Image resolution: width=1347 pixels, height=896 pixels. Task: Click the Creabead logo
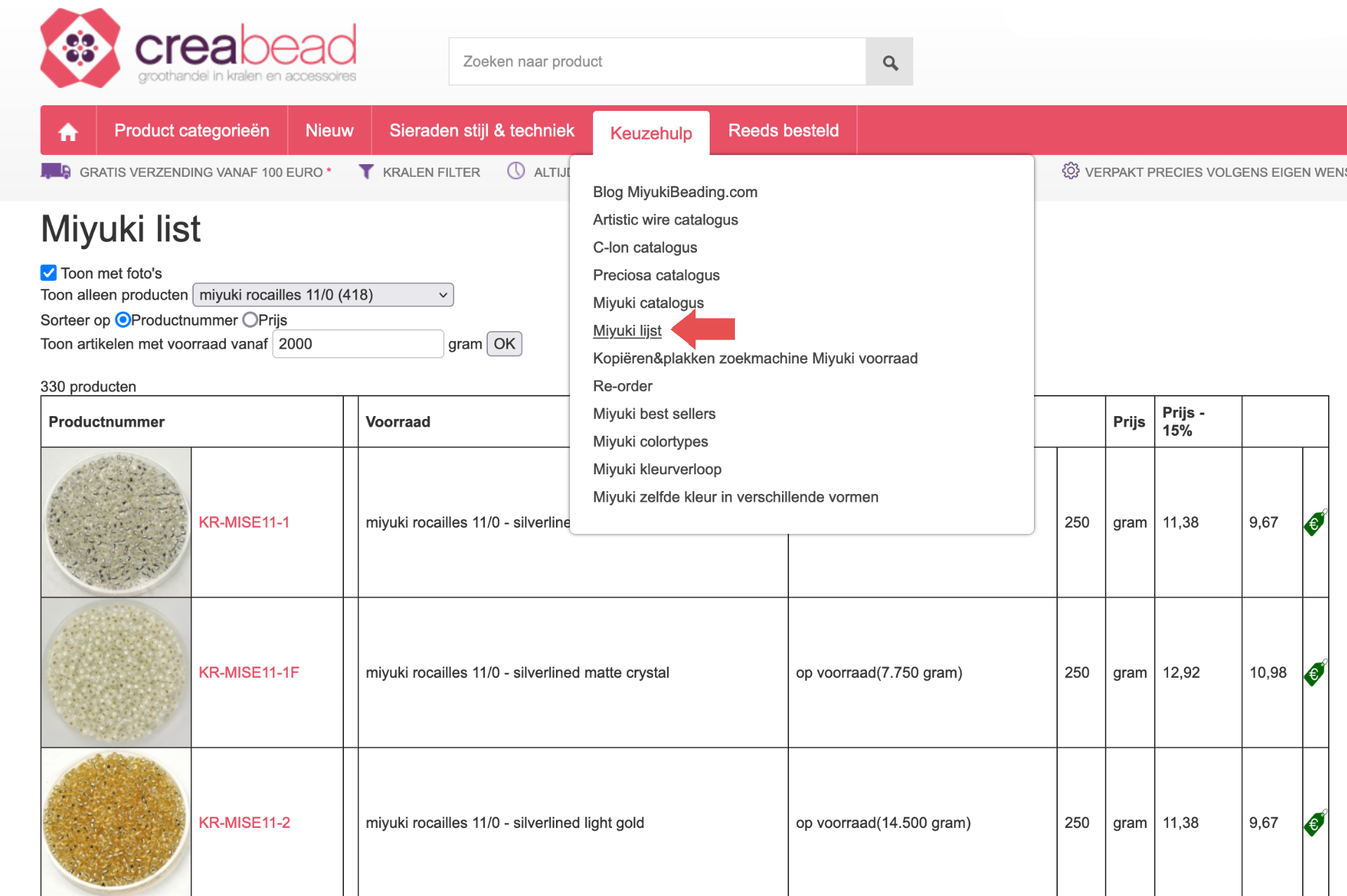[199, 49]
